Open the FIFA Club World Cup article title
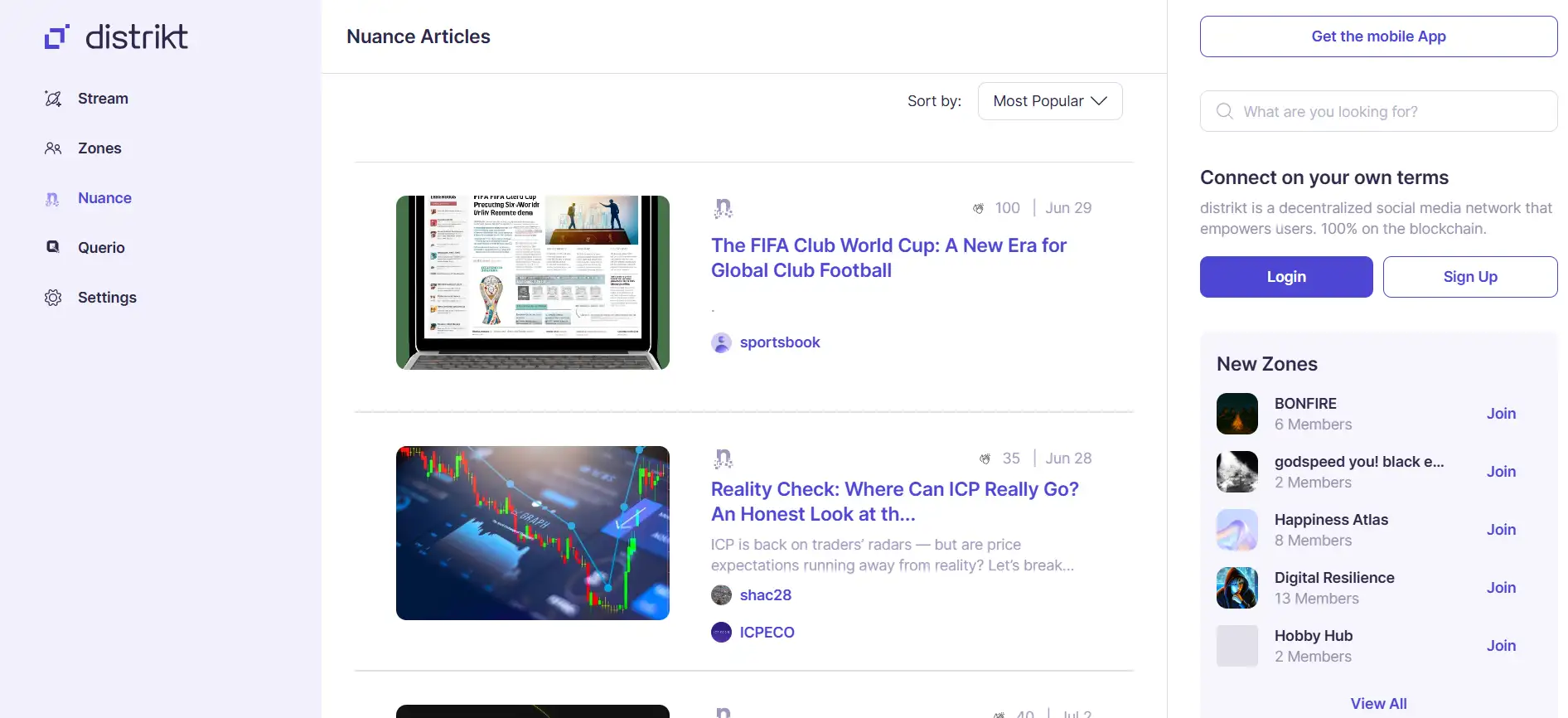The width and height of the screenshot is (1568, 718). click(x=888, y=258)
